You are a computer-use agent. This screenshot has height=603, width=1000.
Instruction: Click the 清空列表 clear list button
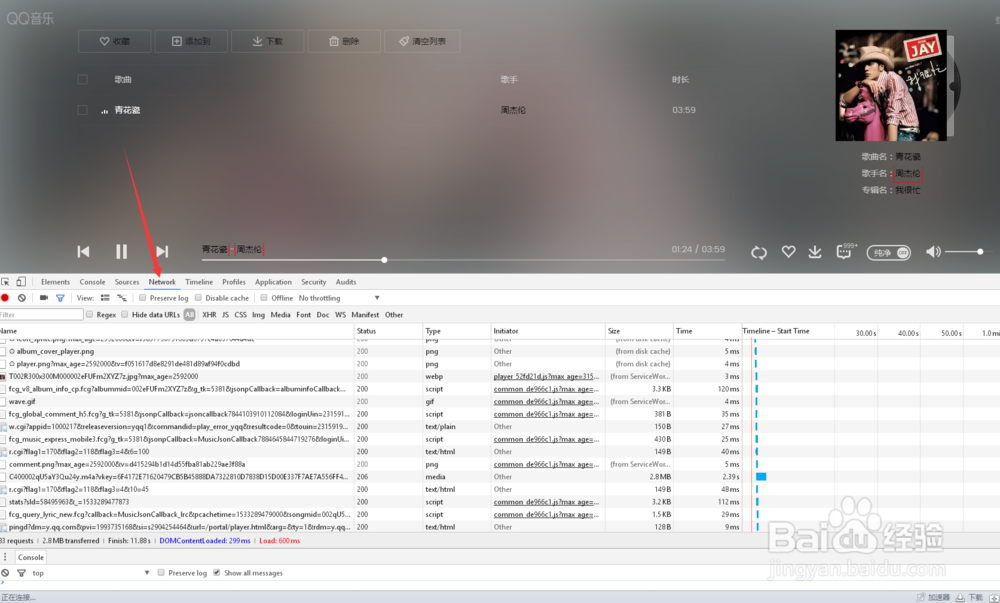point(422,41)
